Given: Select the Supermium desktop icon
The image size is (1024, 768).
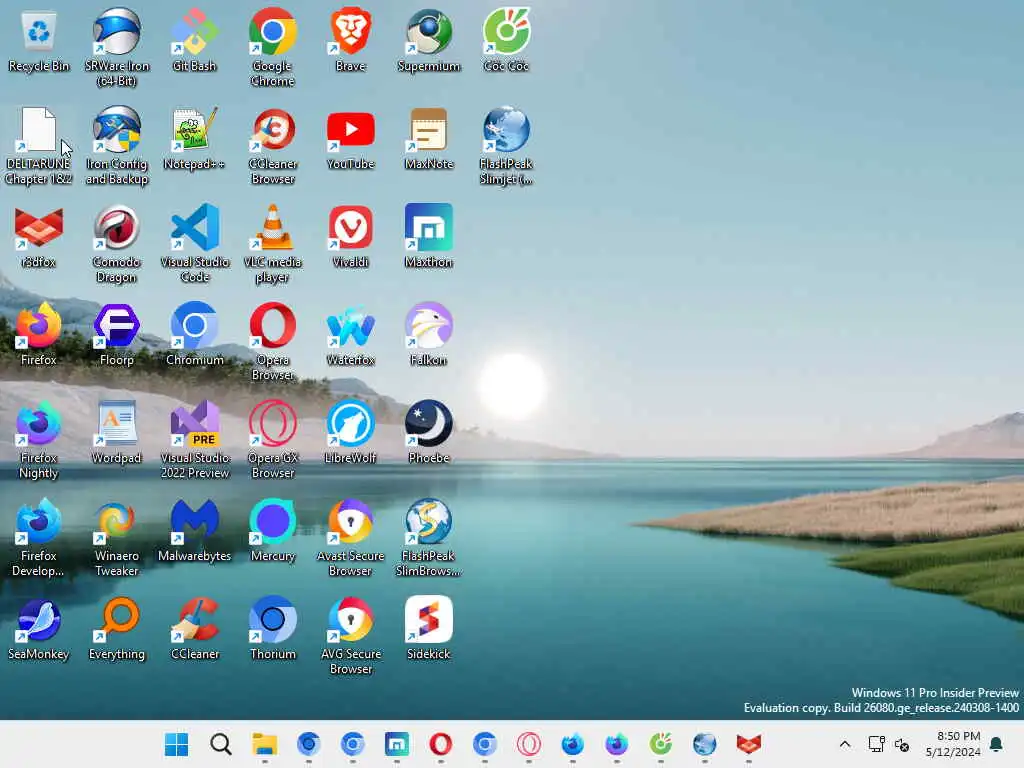Looking at the screenshot, I should point(429,41).
